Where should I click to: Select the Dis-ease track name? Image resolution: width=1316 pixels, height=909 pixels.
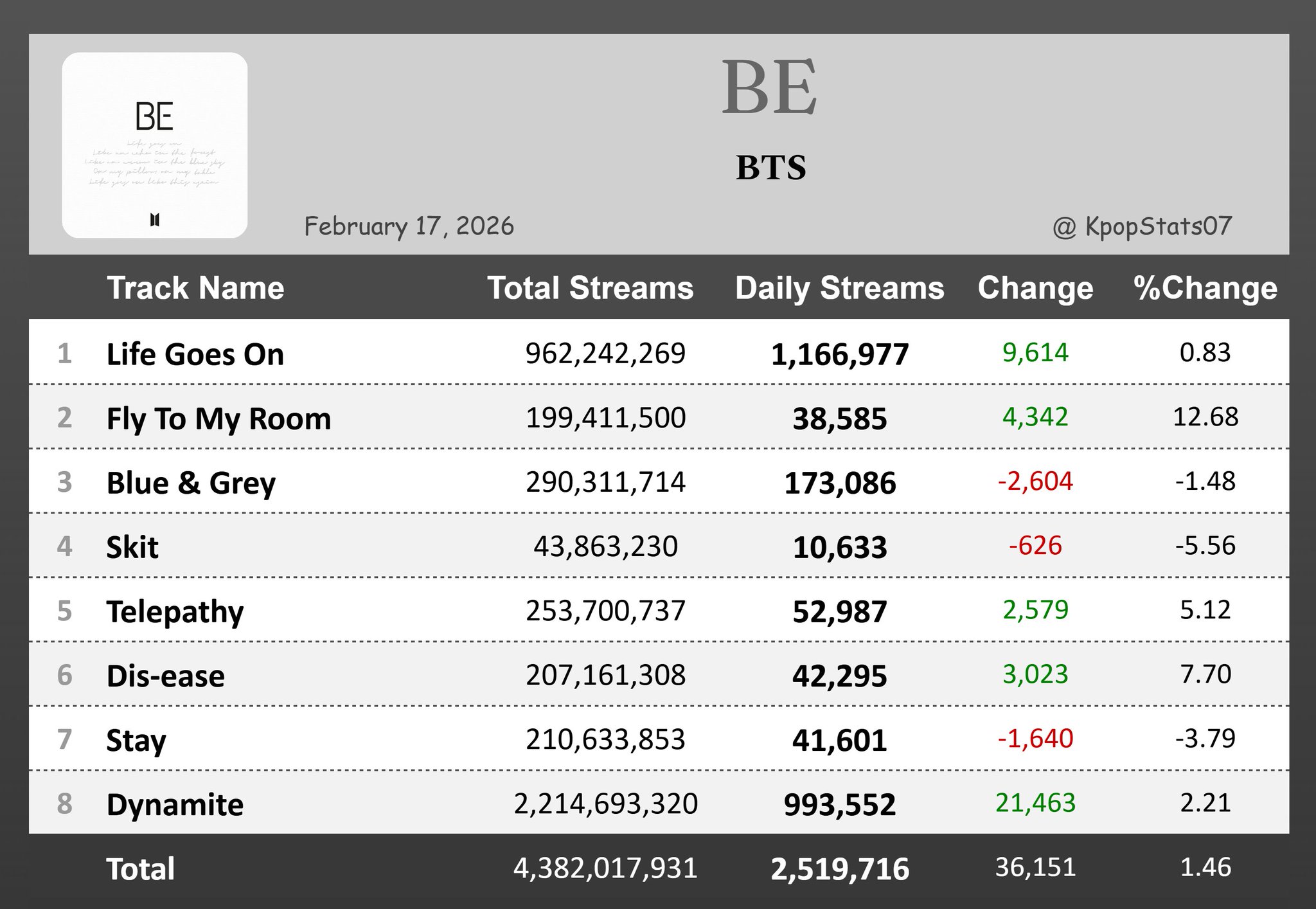tap(165, 676)
